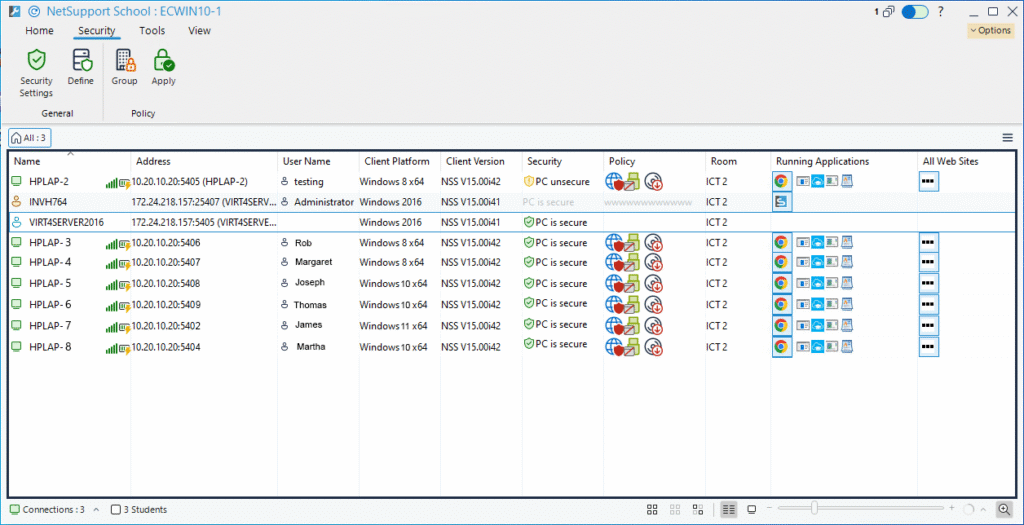Select the Security ribbon tab
The width and height of the screenshot is (1024, 525).
tap(97, 31)
